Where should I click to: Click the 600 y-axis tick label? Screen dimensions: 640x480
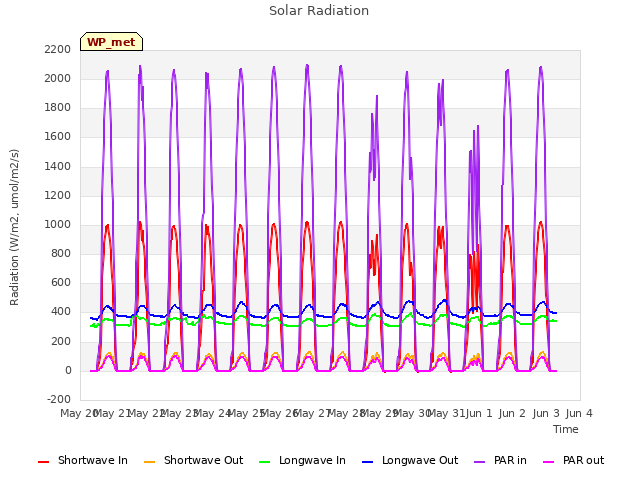pyautogui.click(x=61, y=282)
